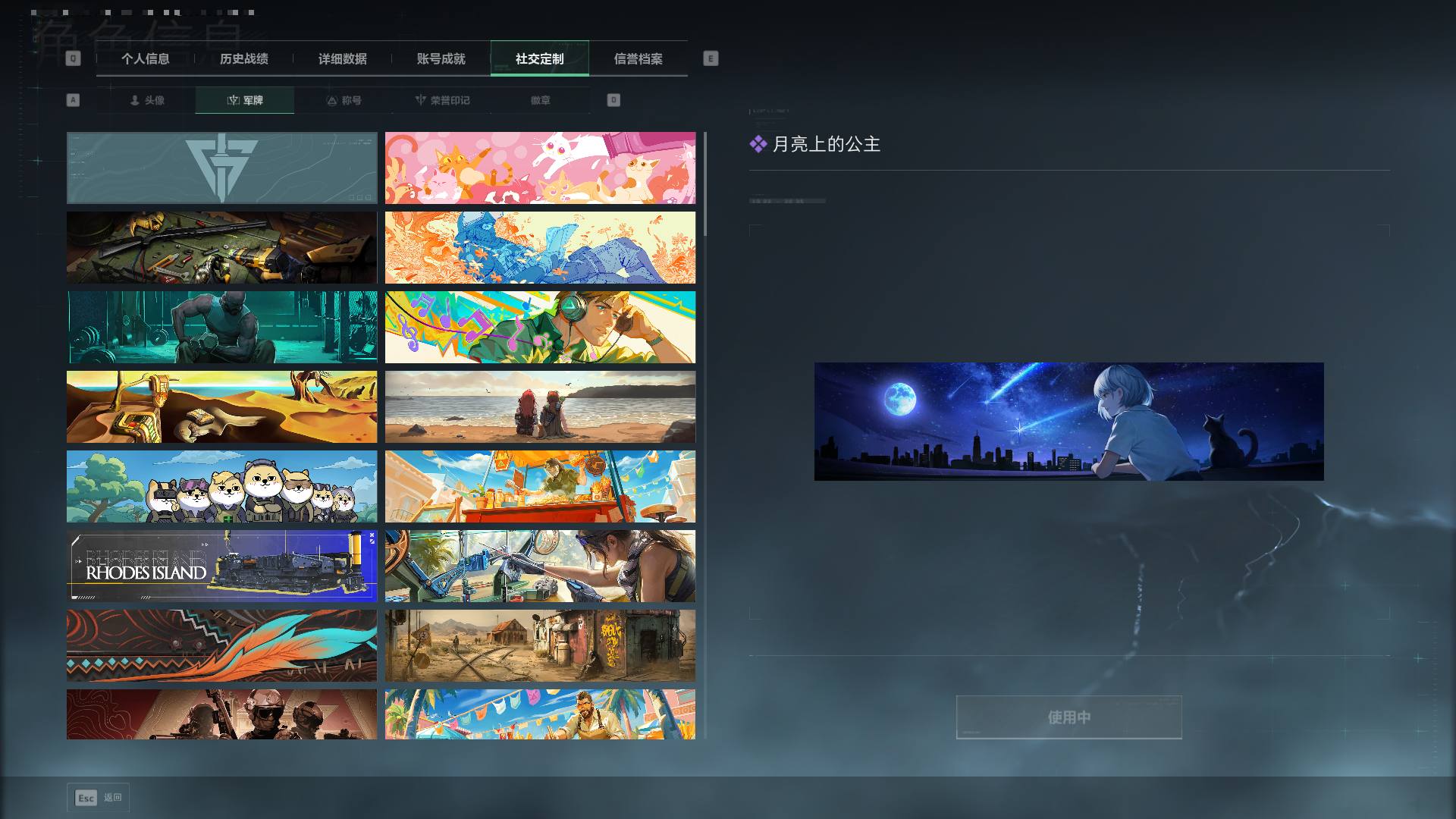The width and height of the screenshot is (1456, 819).
Task: Select the street food stall dog tag
Action: pos(540,487)
